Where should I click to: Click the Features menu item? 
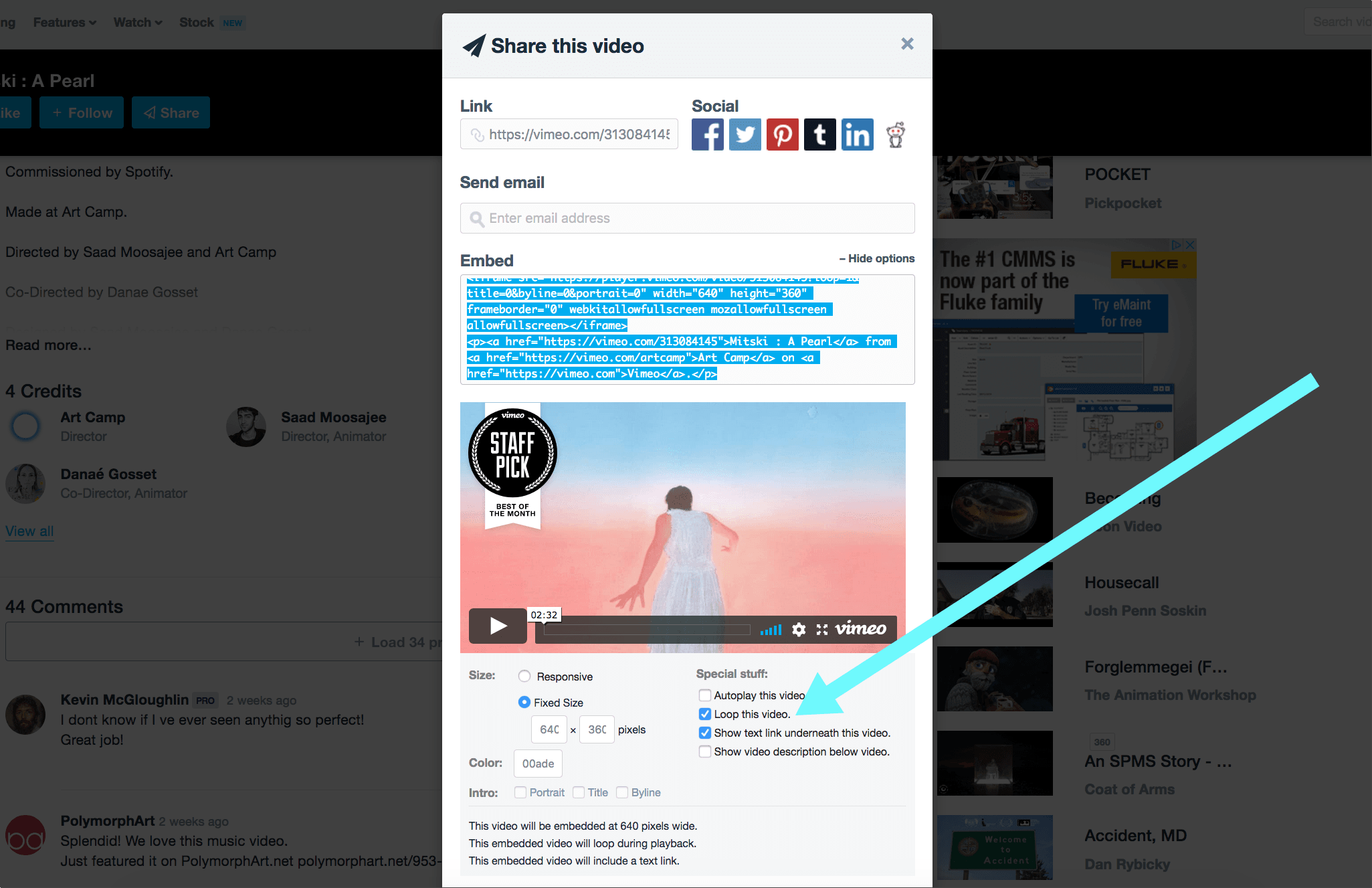pyautogui.click(x=63, y=22)
